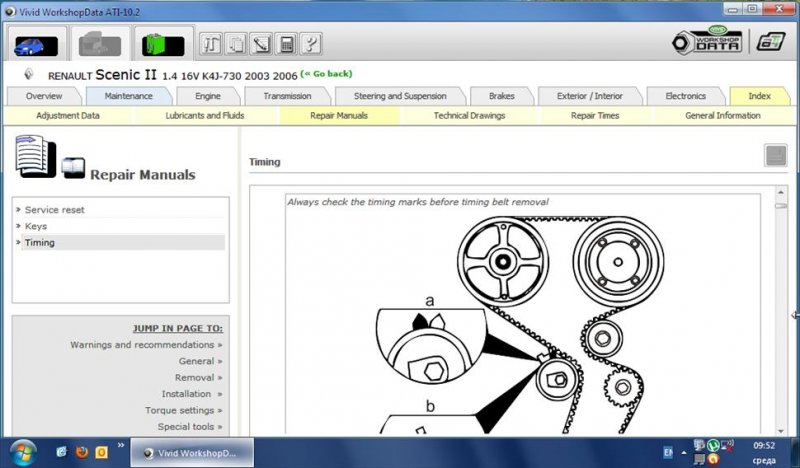This screenshot has height=468, width=800.
Task: Click scrollbar down arrow in Timing panel
Action: pyautogui.click(x=781, y=431)
